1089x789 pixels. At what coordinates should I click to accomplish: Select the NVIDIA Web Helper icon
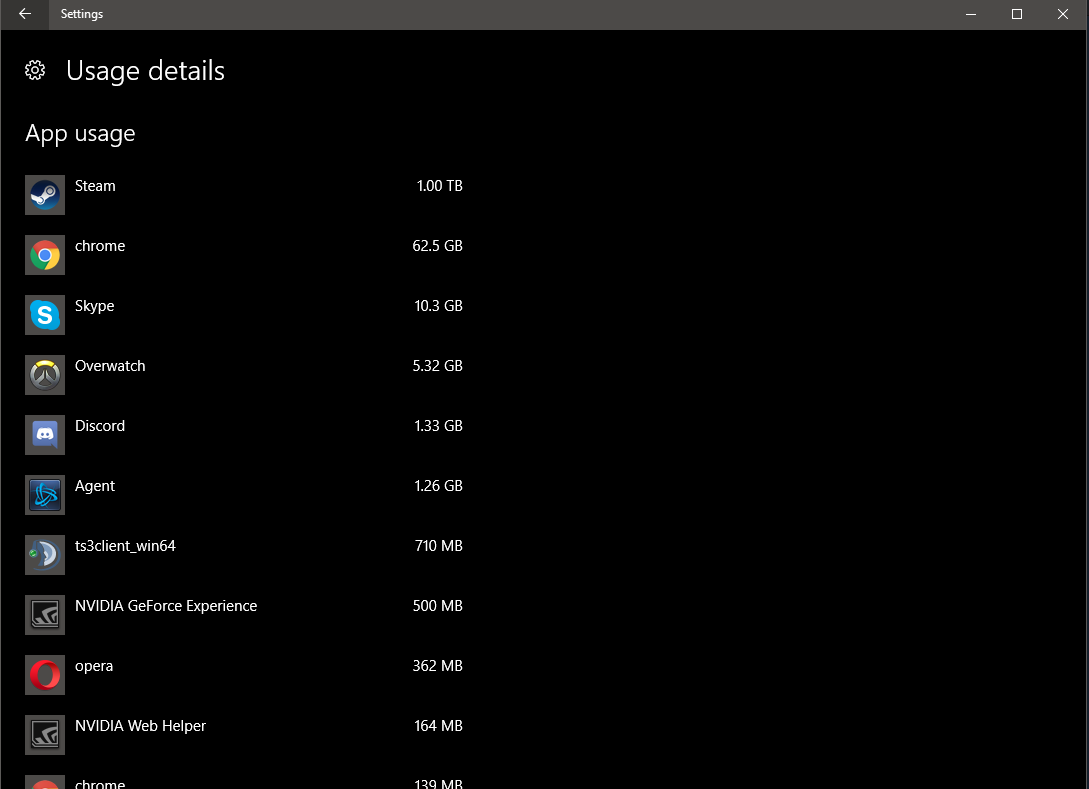click(45, 735)
